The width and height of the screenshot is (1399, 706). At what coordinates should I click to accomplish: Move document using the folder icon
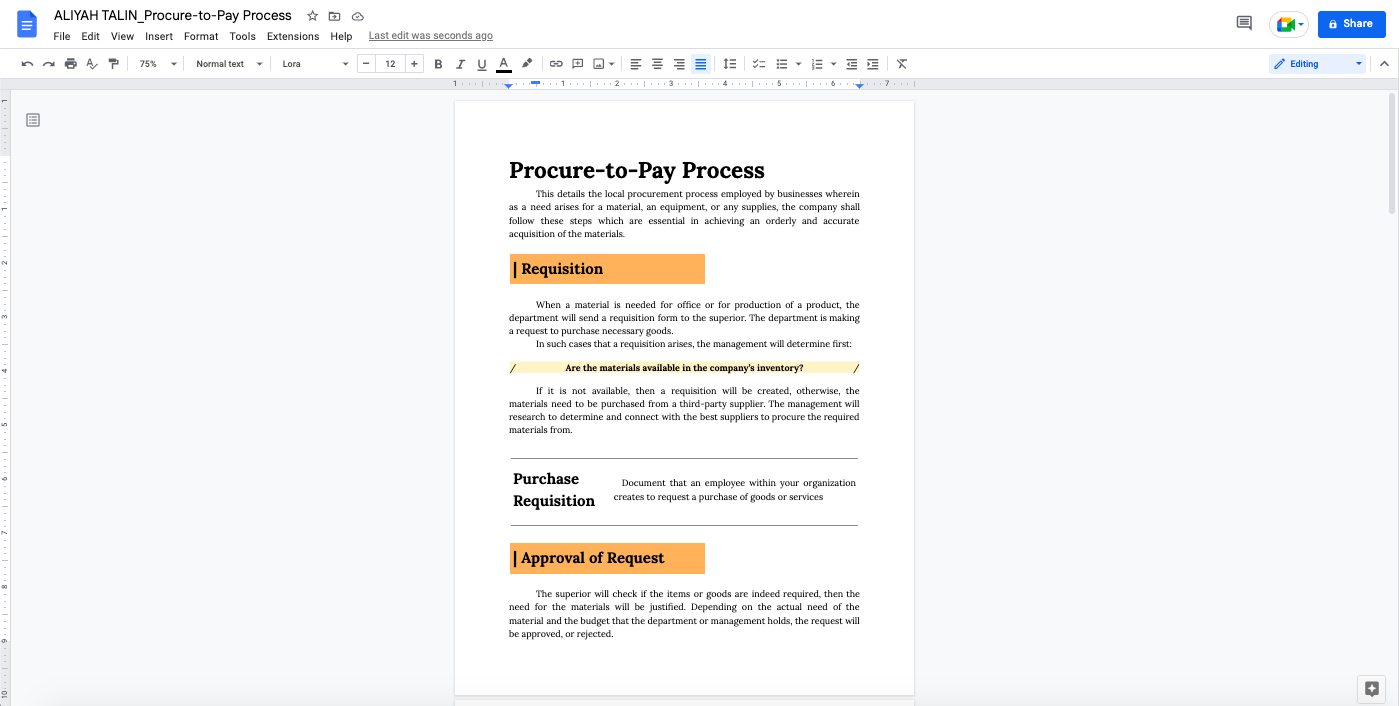pos(335,16)
